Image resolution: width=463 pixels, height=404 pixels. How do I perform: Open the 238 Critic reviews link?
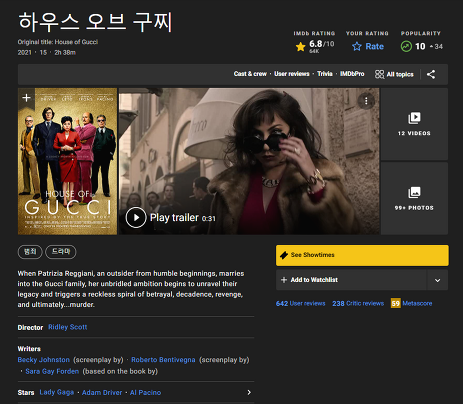pyautogui.click(x=358, y=304)
